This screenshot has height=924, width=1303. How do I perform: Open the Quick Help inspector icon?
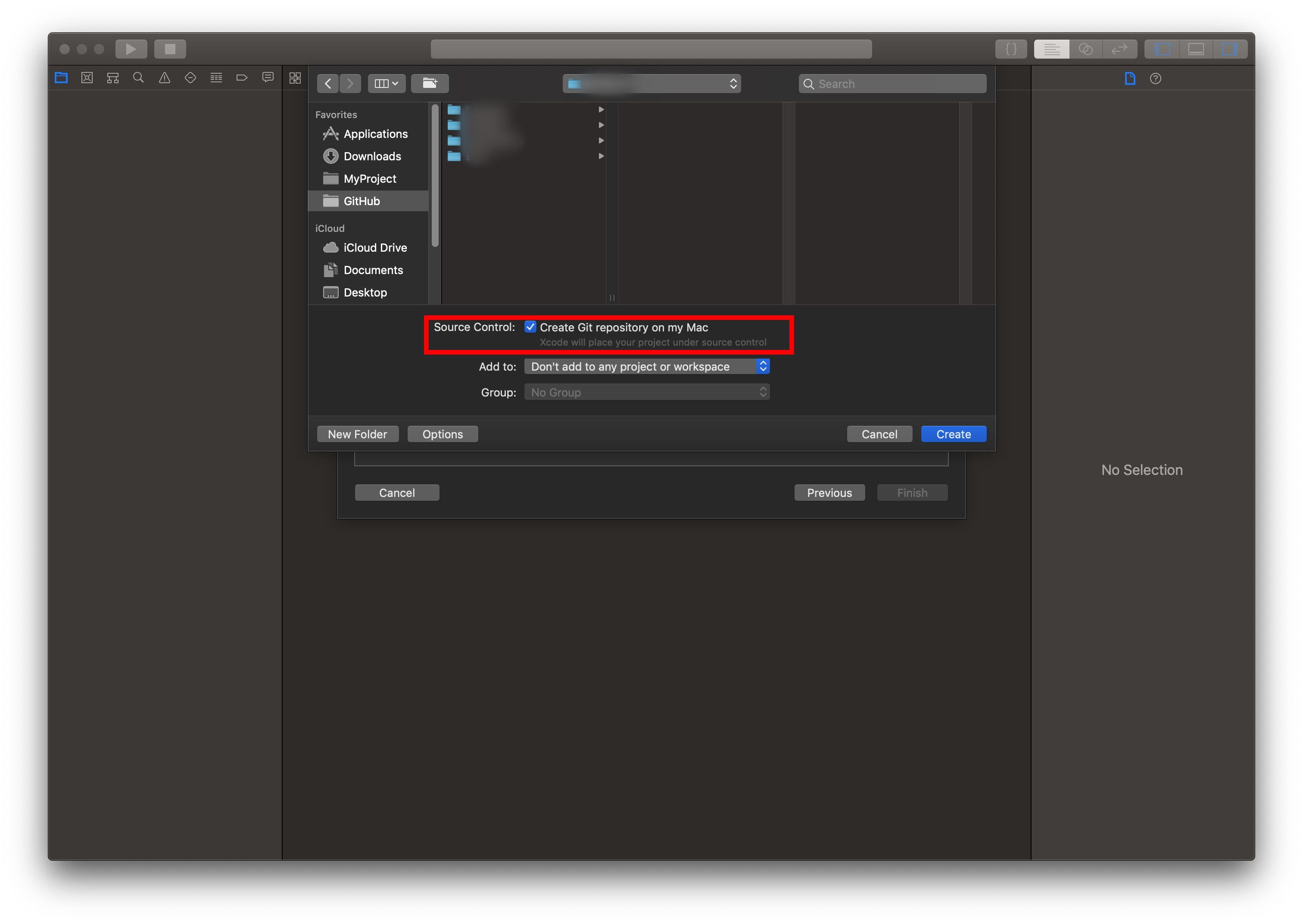click(x=1155, y=78)
